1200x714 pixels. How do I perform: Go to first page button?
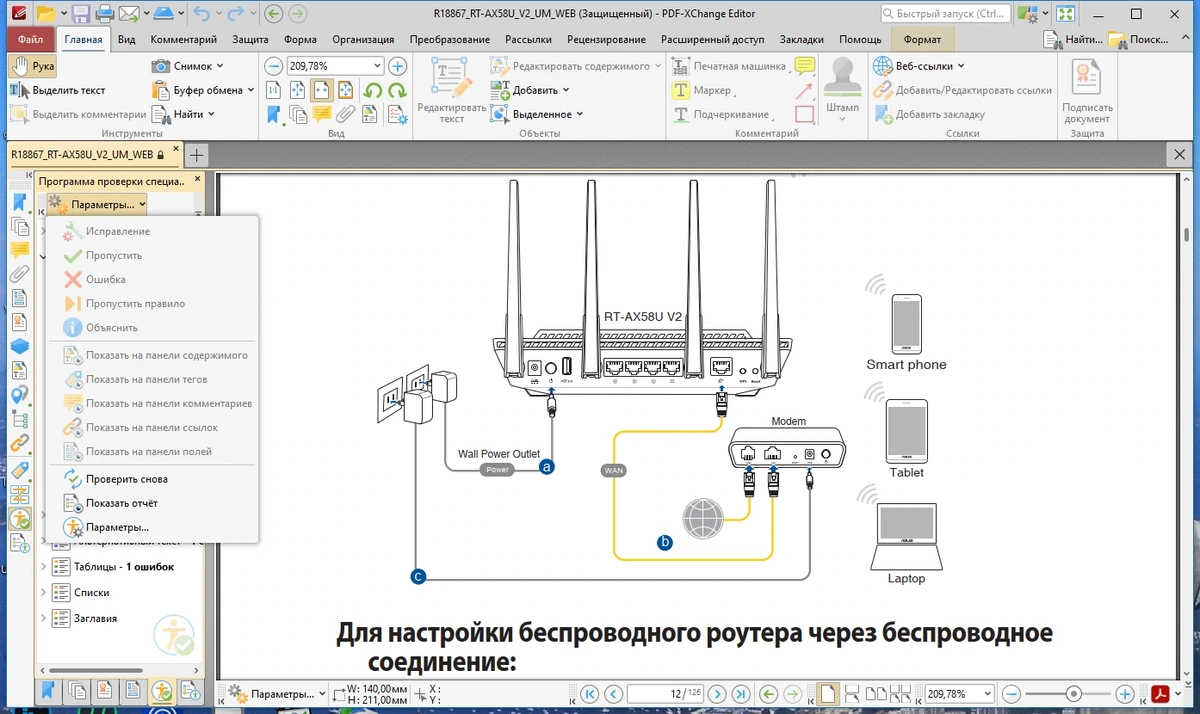590,693
